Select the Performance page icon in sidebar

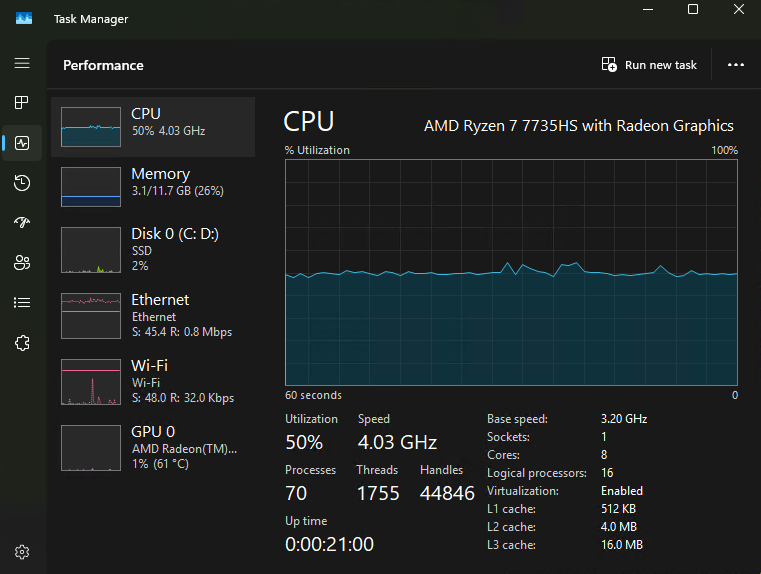[x=22, y=143]
